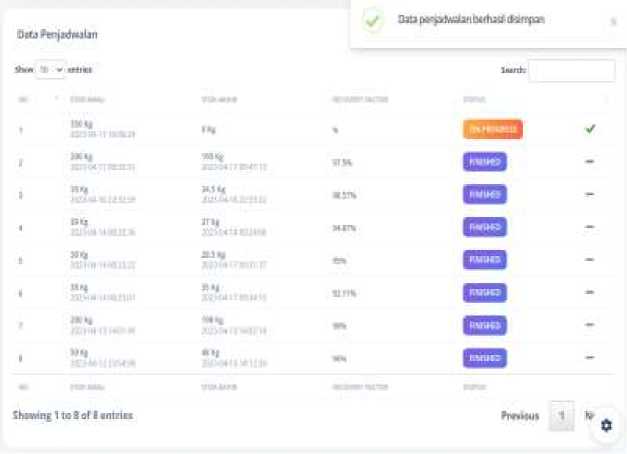Click the ON PROGRESS status badge

(x=493, y=129)
